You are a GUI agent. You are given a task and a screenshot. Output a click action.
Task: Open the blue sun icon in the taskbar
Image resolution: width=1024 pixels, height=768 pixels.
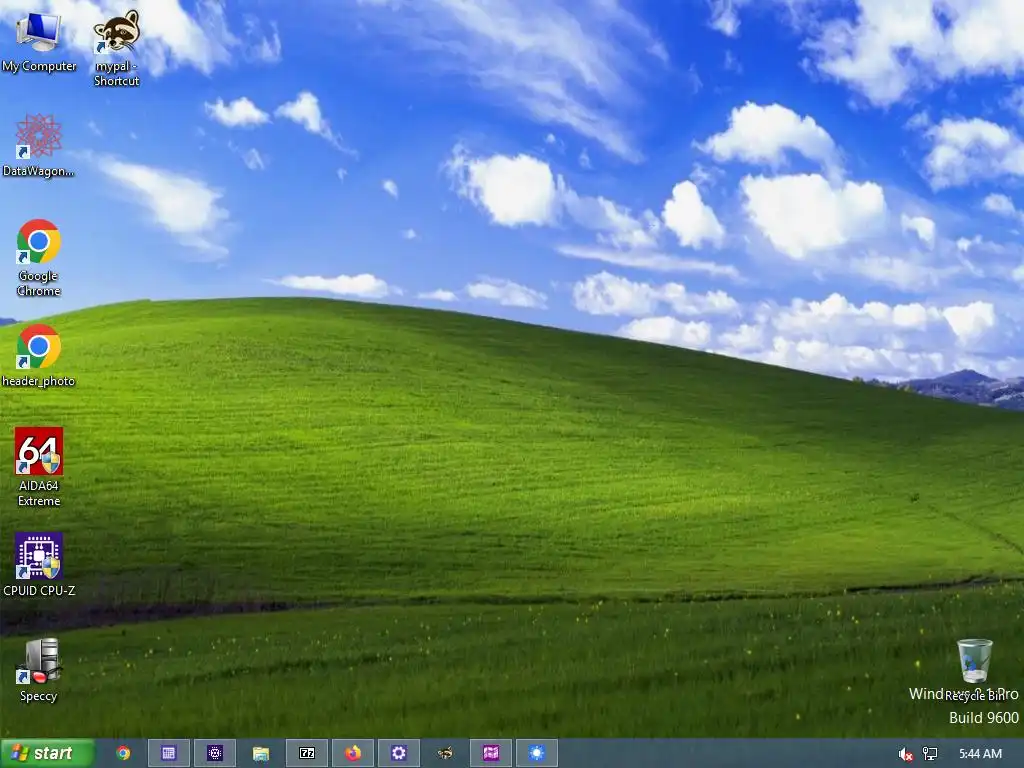(537, 753)
